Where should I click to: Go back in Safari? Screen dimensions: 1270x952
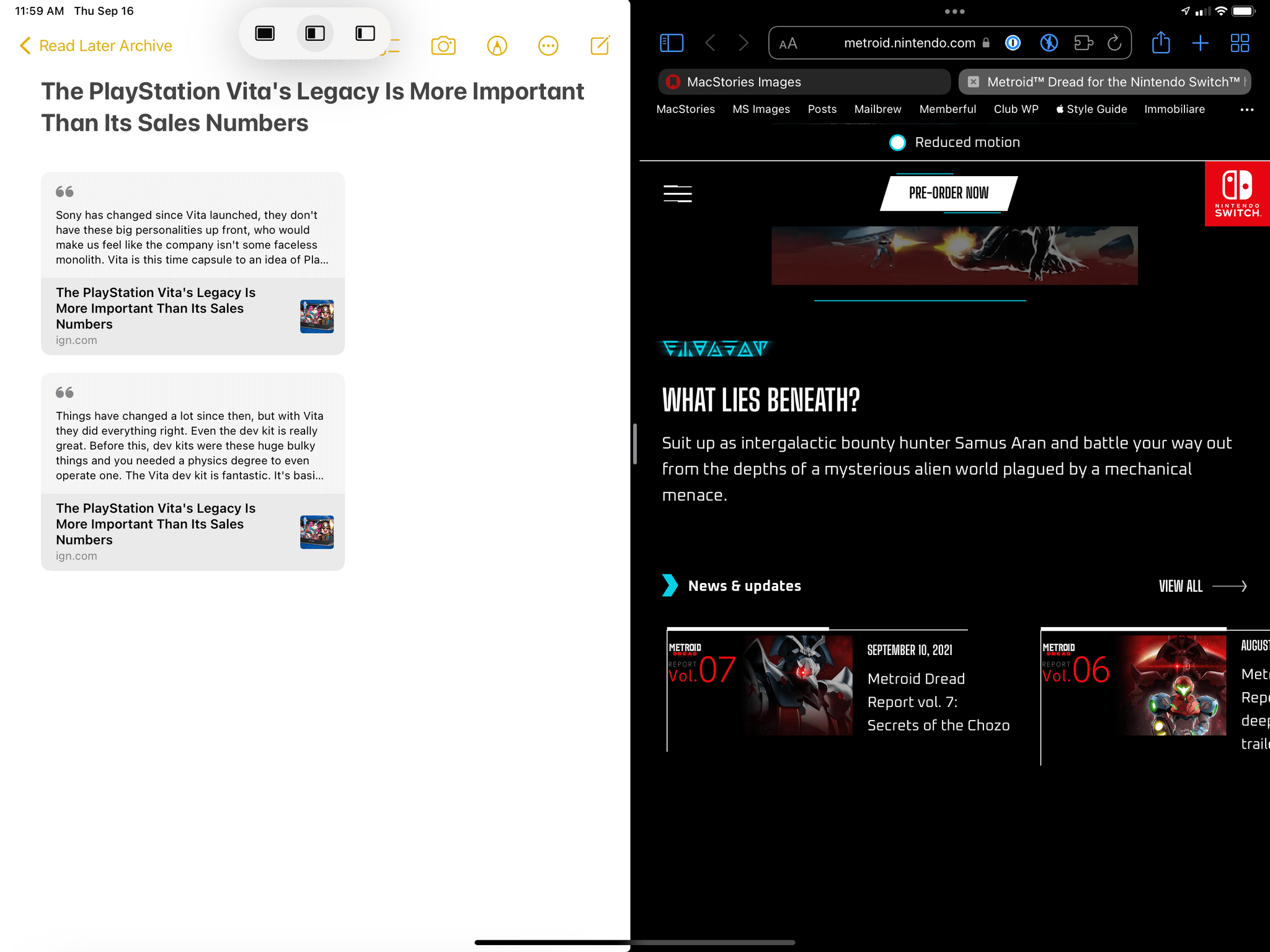[x=711, y=43]
